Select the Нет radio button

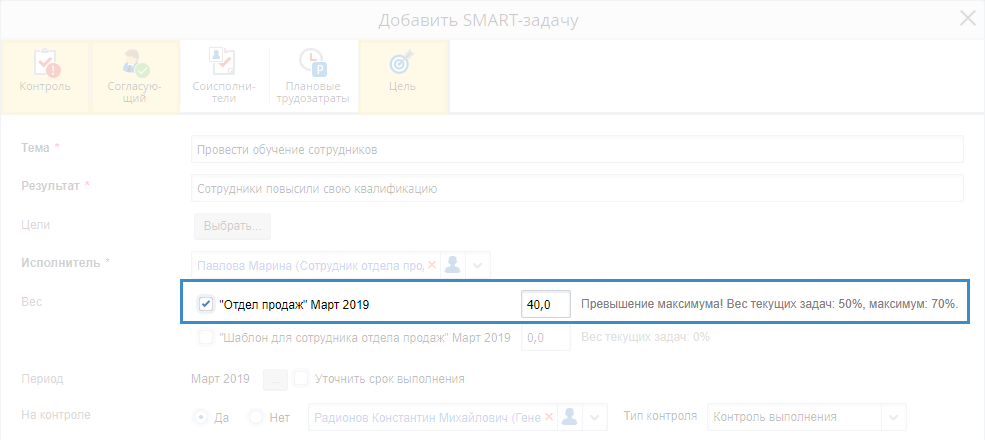(x=255, y=417)
